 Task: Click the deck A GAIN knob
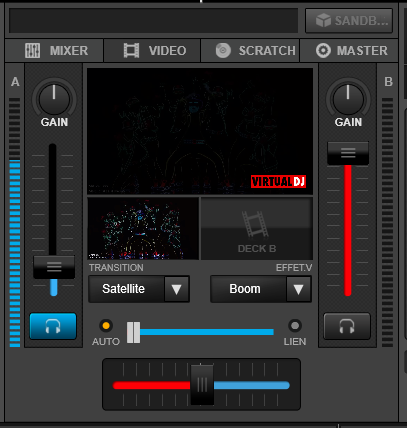pos(54,99)
